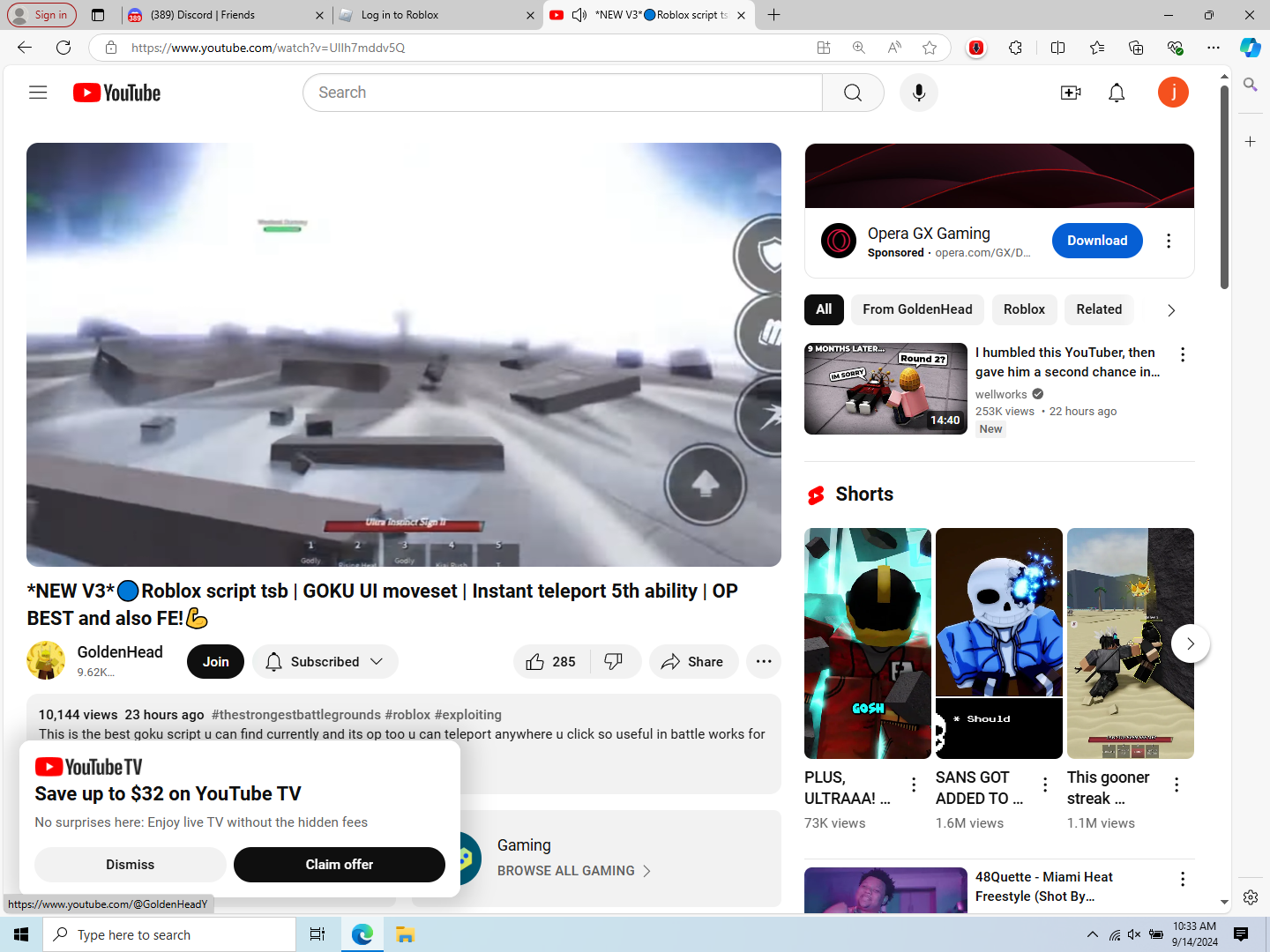The width and height of the screenshot is (1270, 952).
Task: Join the GoldenHead channel membership
Action: click(215, 662)
